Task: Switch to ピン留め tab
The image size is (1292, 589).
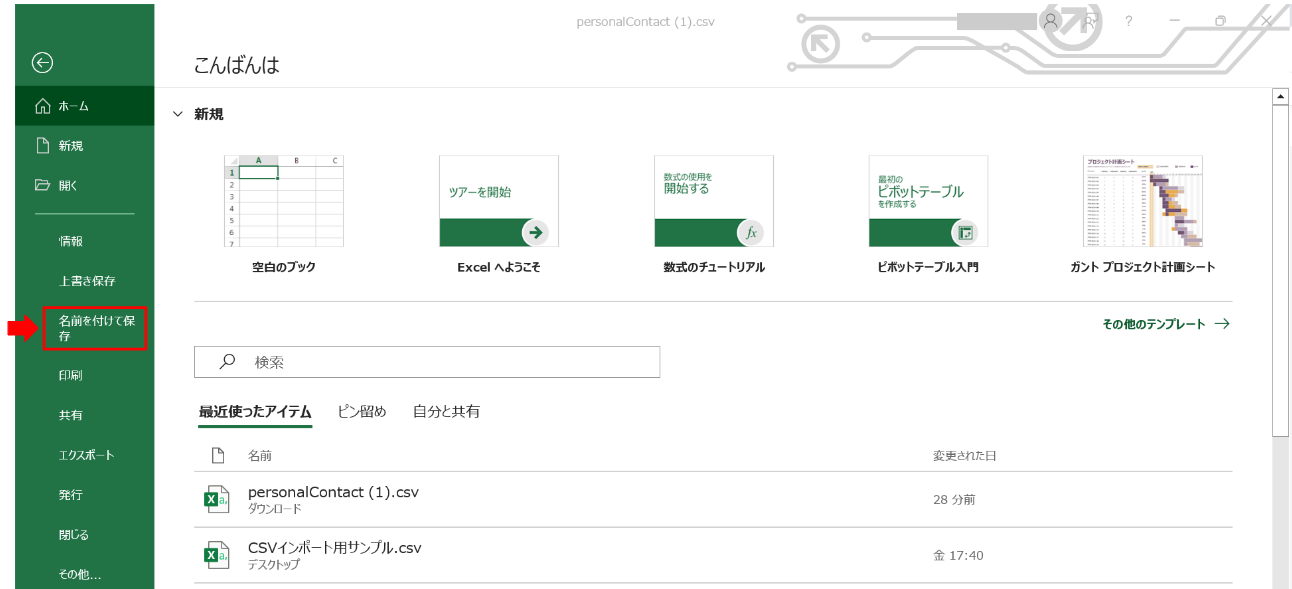Action: [362, 412]
